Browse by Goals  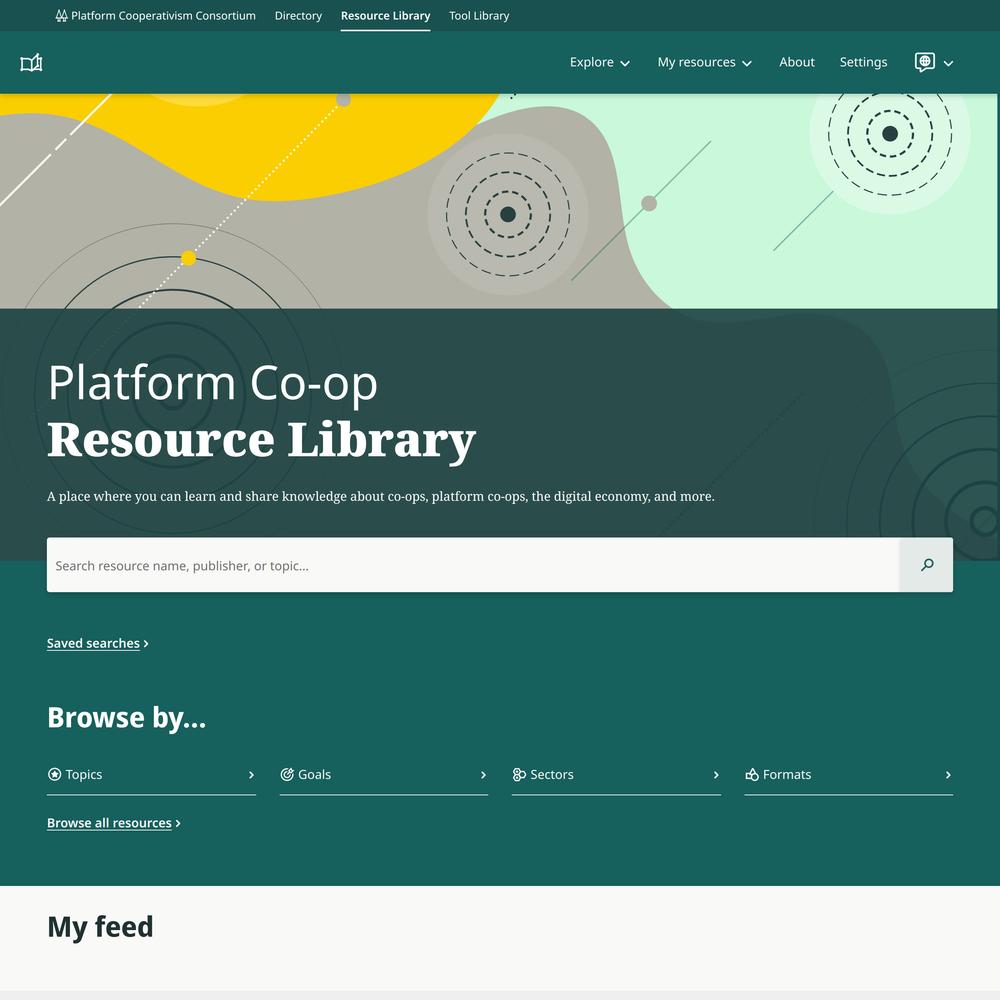click(x=384, y=775)
